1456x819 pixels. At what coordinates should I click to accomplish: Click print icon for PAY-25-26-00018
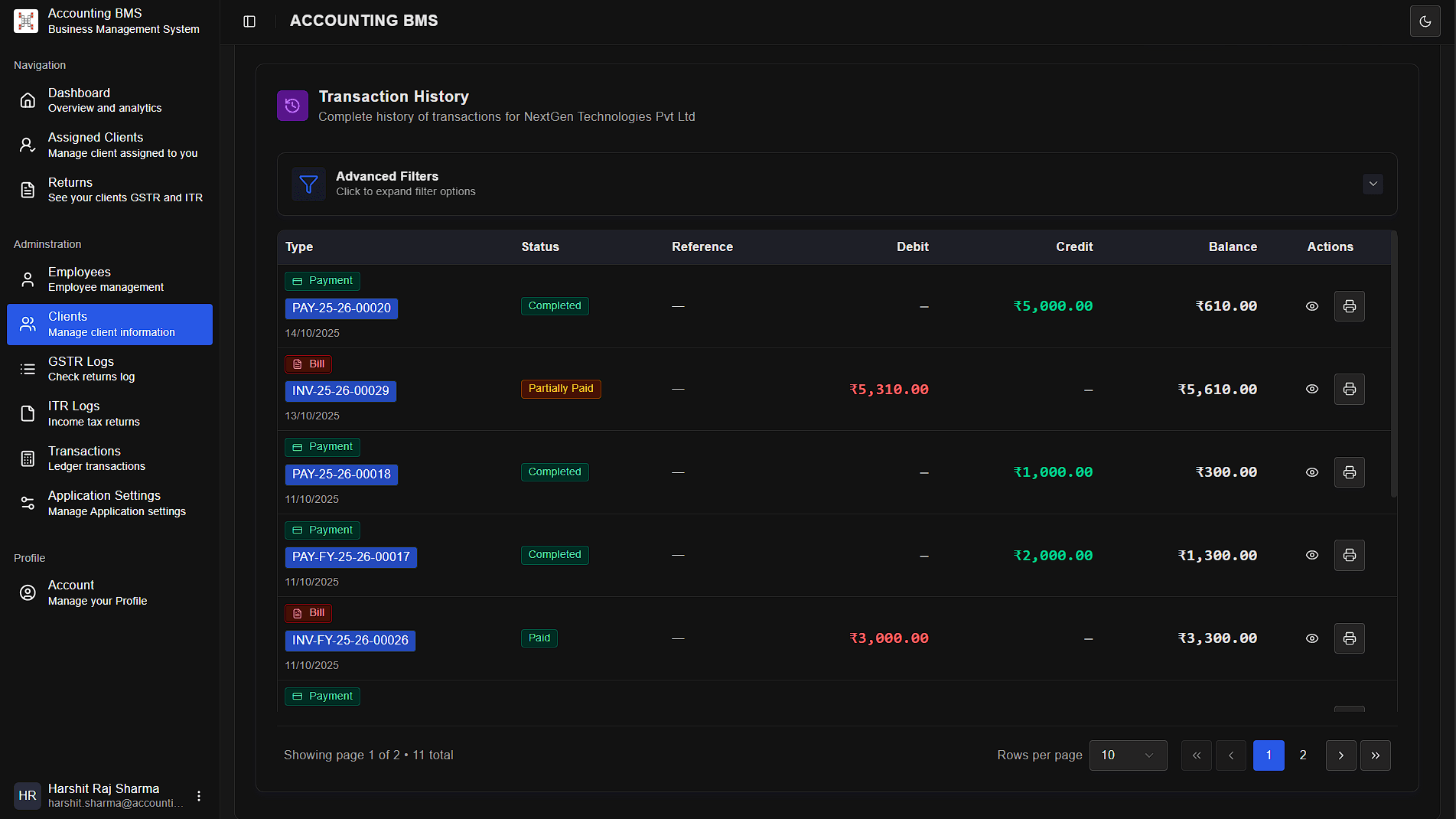click(1349, 472)
